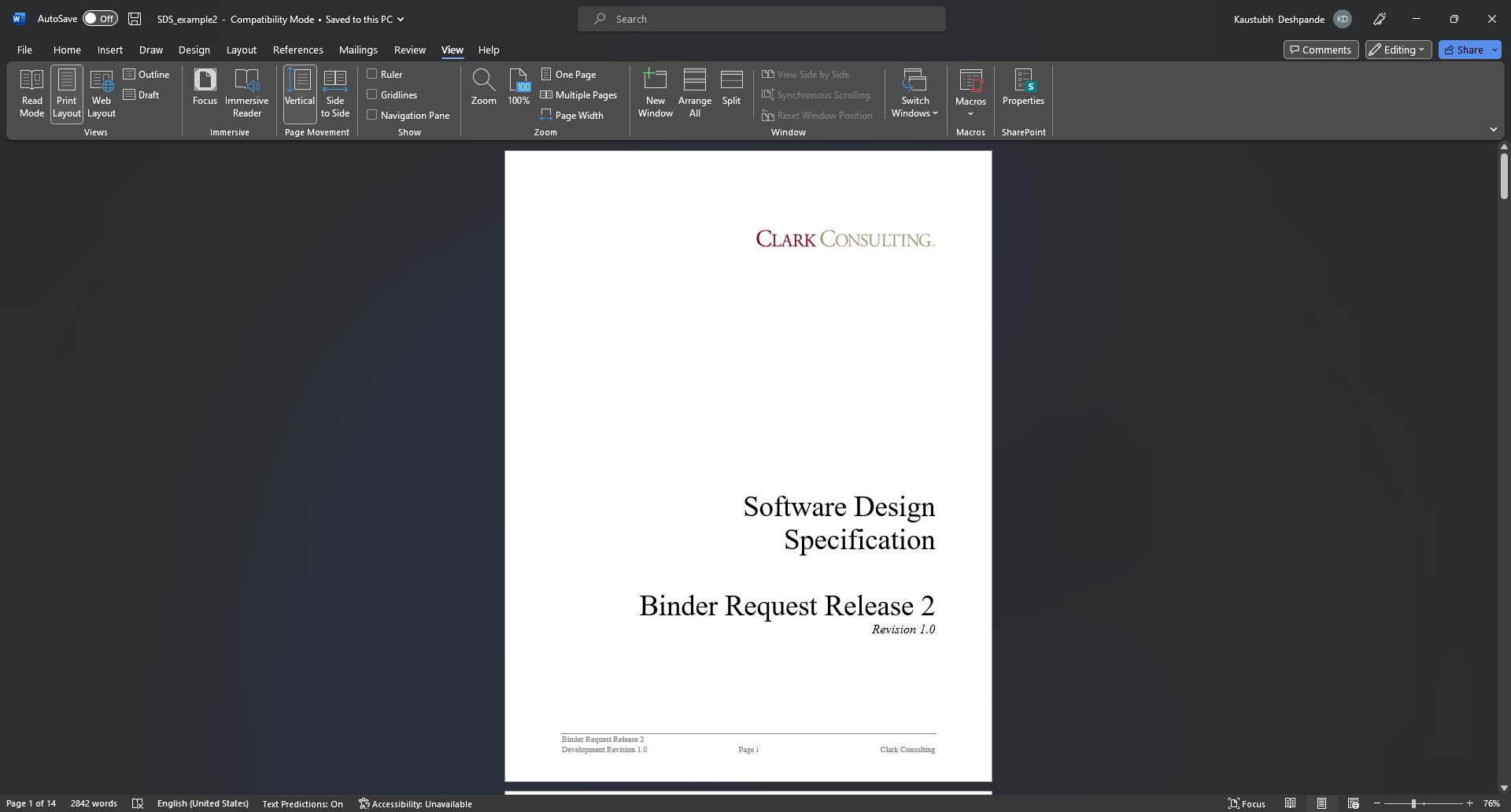Switch to Read Mode view
Image resolution: width=1511 pixels, height=812 pixels.
[31, 94]
